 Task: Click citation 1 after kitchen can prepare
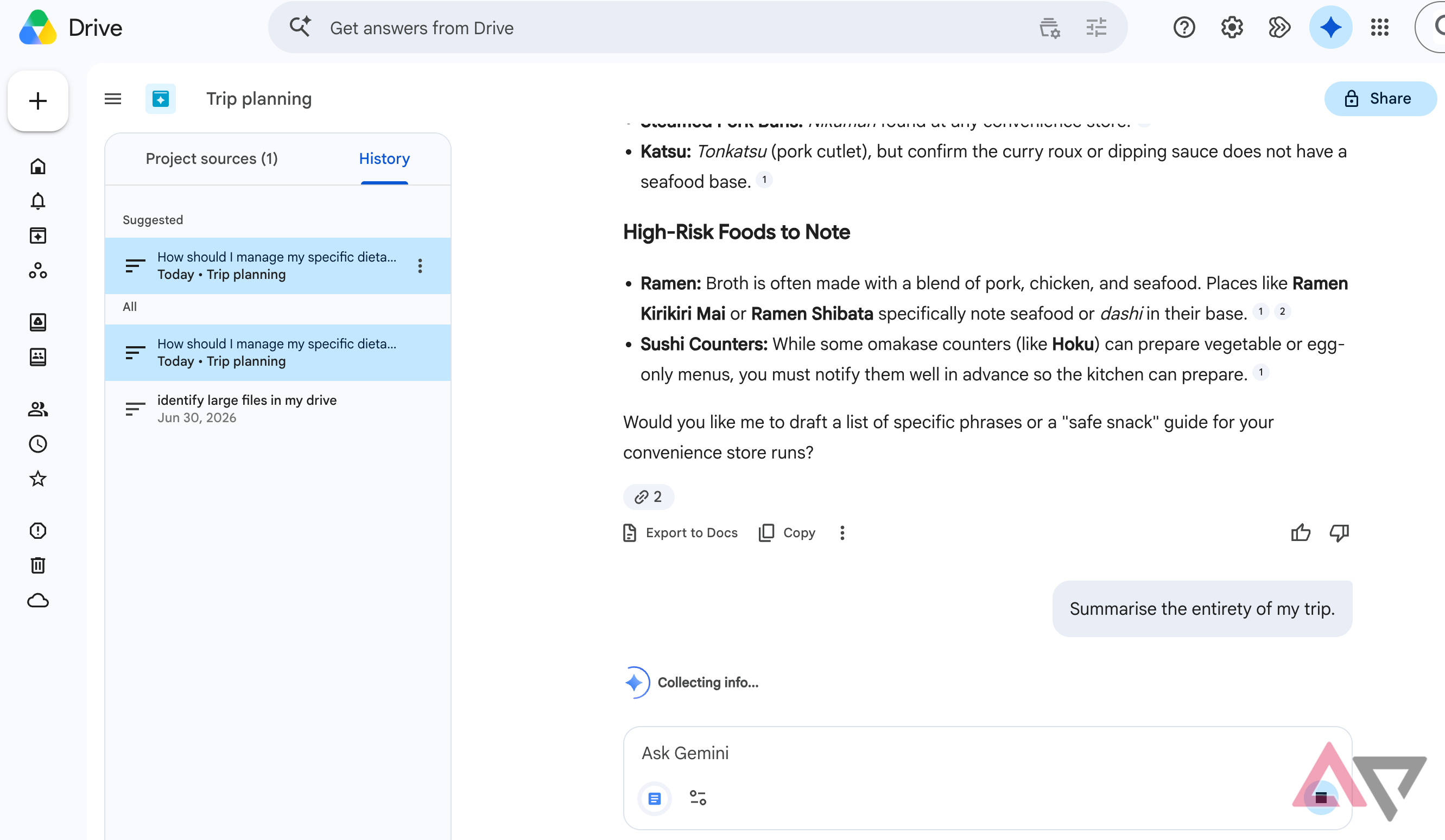coord(1261,372)
